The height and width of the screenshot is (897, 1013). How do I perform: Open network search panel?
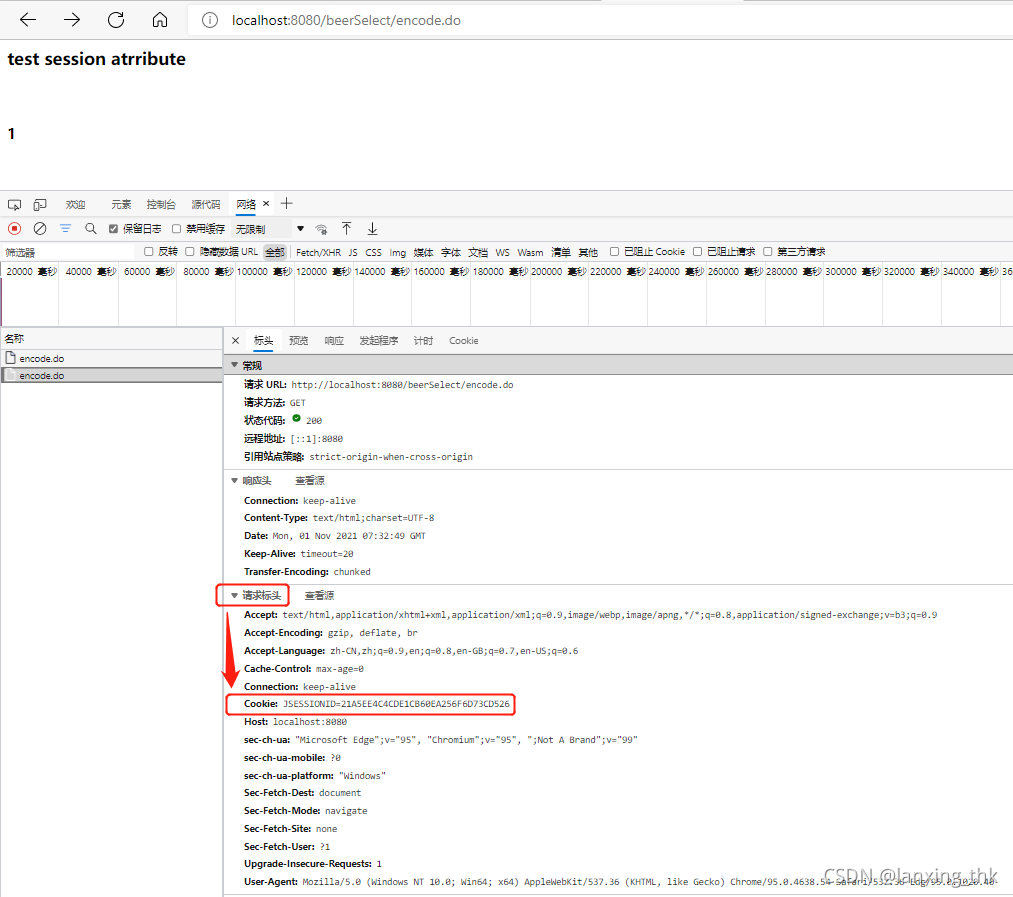tap(90, 228)
